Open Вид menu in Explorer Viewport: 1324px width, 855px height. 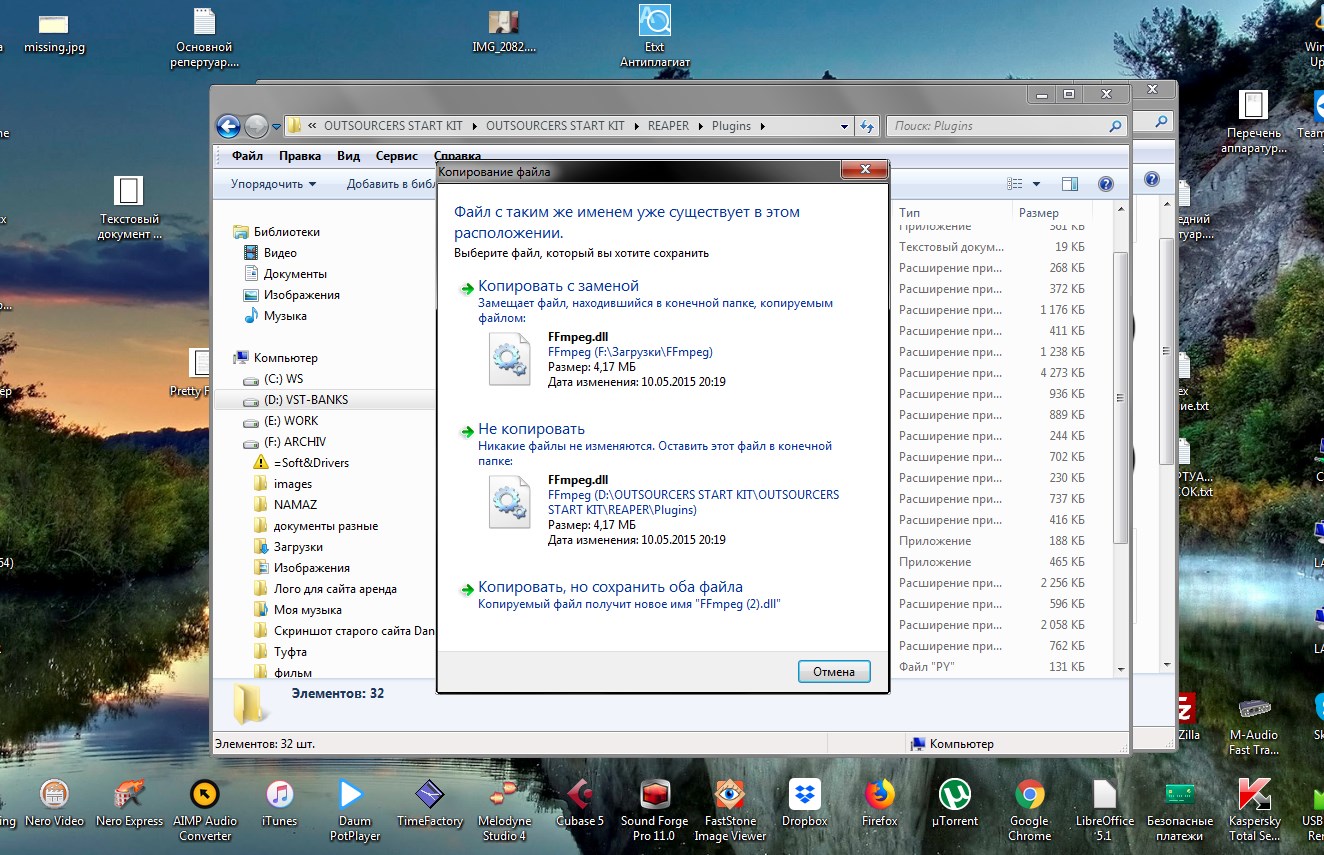(348, 156)
